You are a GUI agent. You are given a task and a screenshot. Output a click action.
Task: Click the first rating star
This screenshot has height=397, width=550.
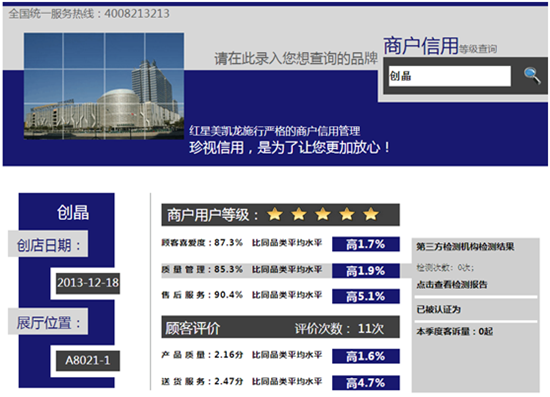click(275, 214)
